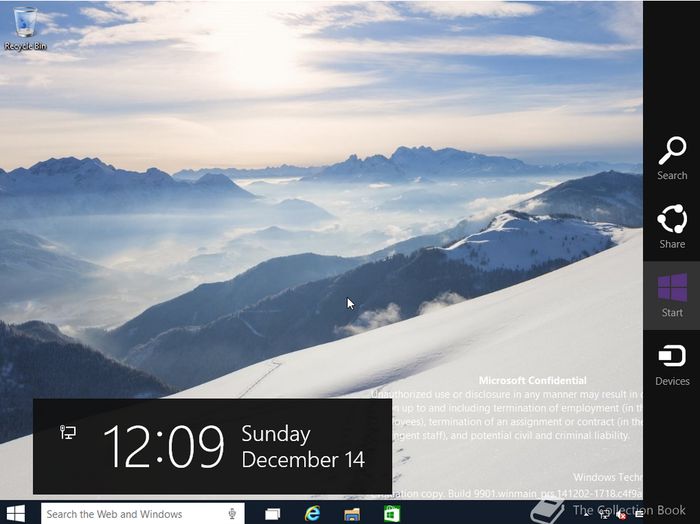Viewport: 700px width, 524px height.
Task: Click the 12:09 time display
Action: tap(163, 446)
